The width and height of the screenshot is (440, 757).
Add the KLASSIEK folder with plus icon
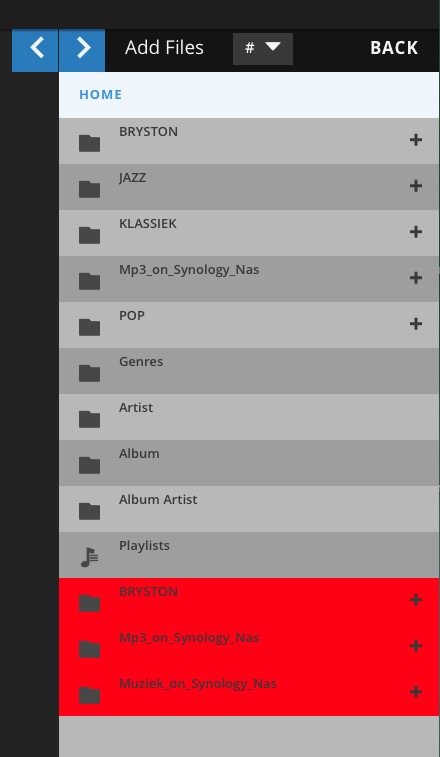[416, 232]
